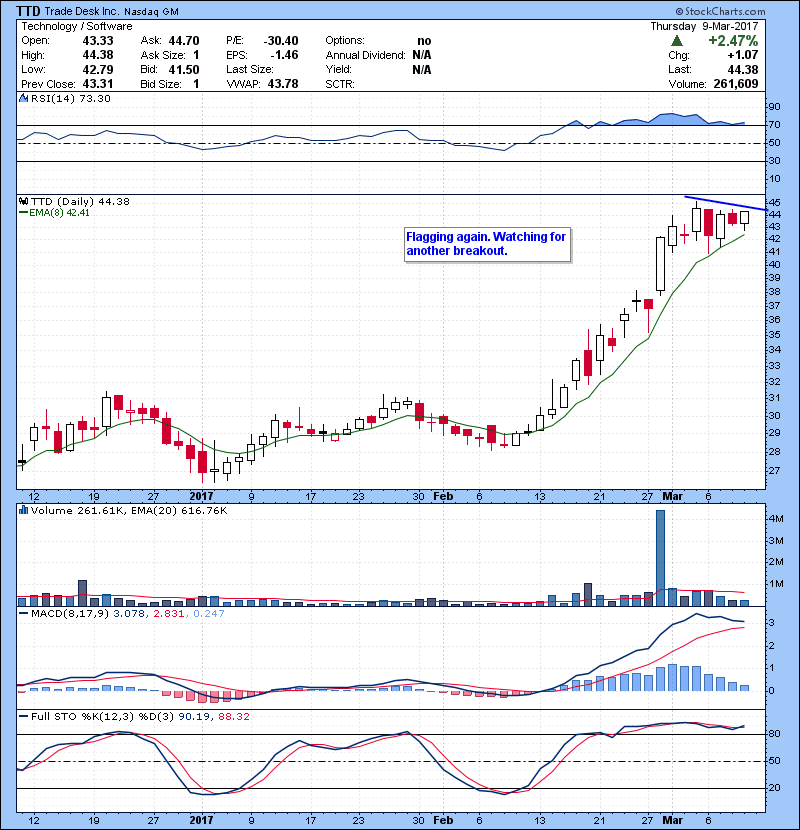The image size is (800, 830).
Task: Click the Options value no
Action: coord(424,41)
